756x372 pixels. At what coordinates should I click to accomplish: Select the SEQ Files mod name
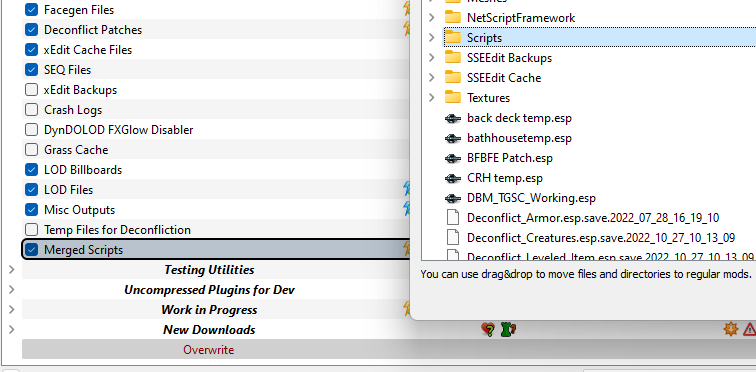pyautogui.click(x=68, y=70)
